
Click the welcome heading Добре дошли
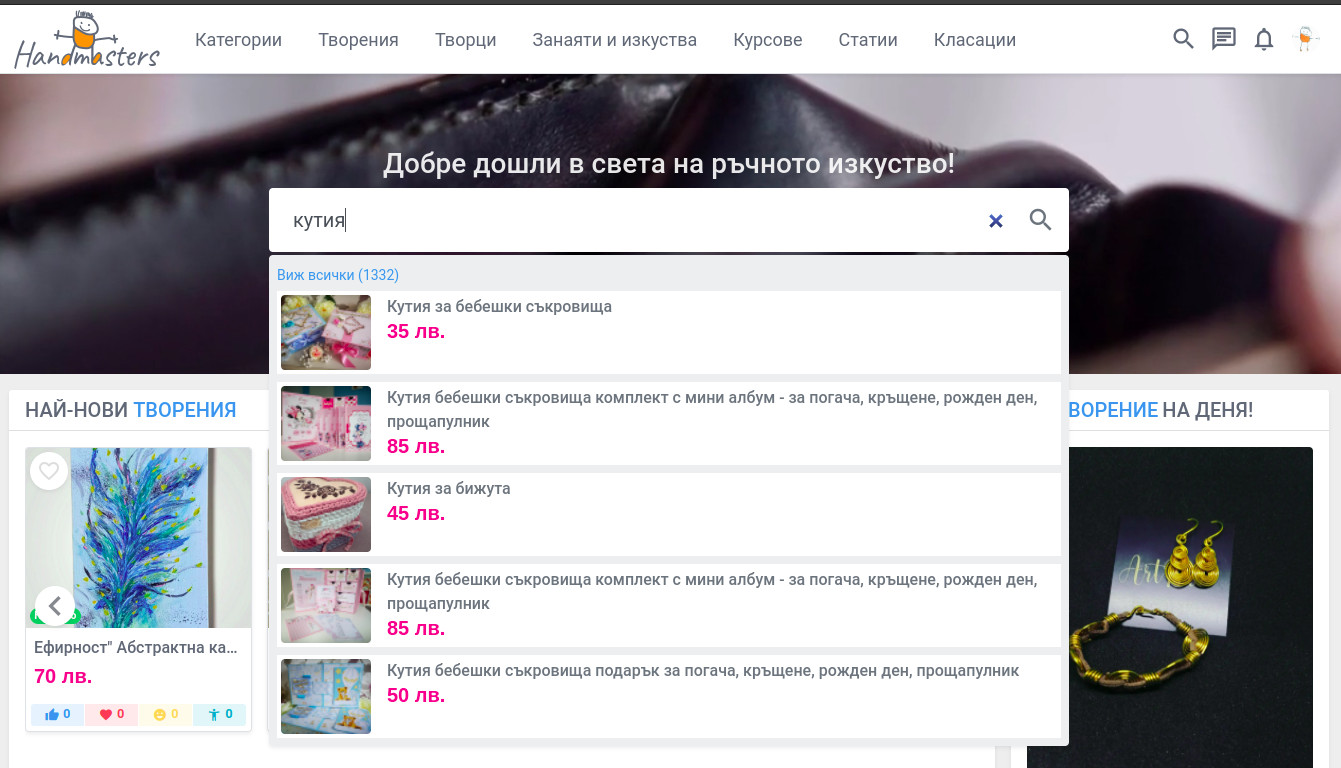click(x=669, y=164)
